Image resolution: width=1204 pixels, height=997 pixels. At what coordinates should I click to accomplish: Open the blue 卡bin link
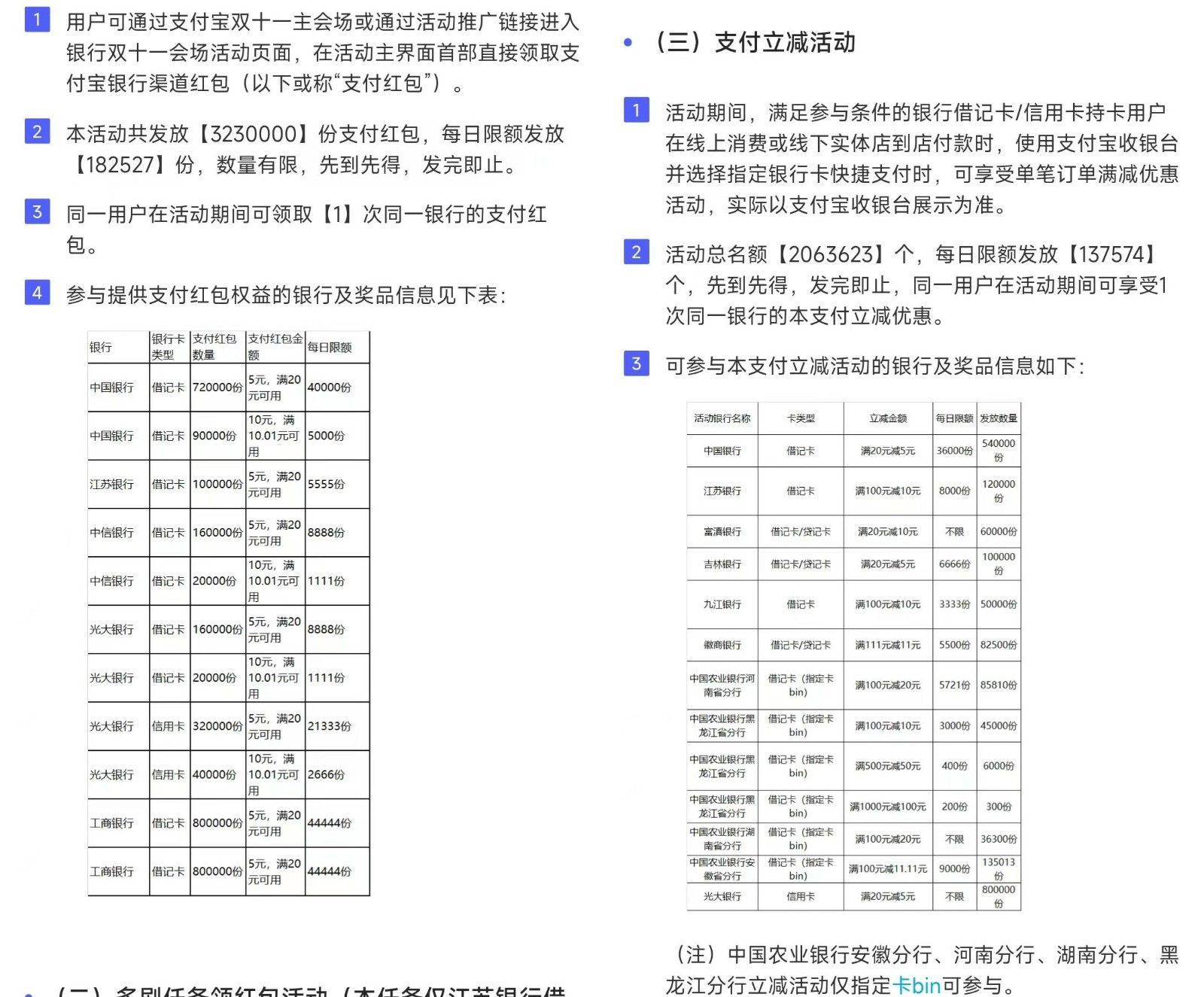click(916, 985)
